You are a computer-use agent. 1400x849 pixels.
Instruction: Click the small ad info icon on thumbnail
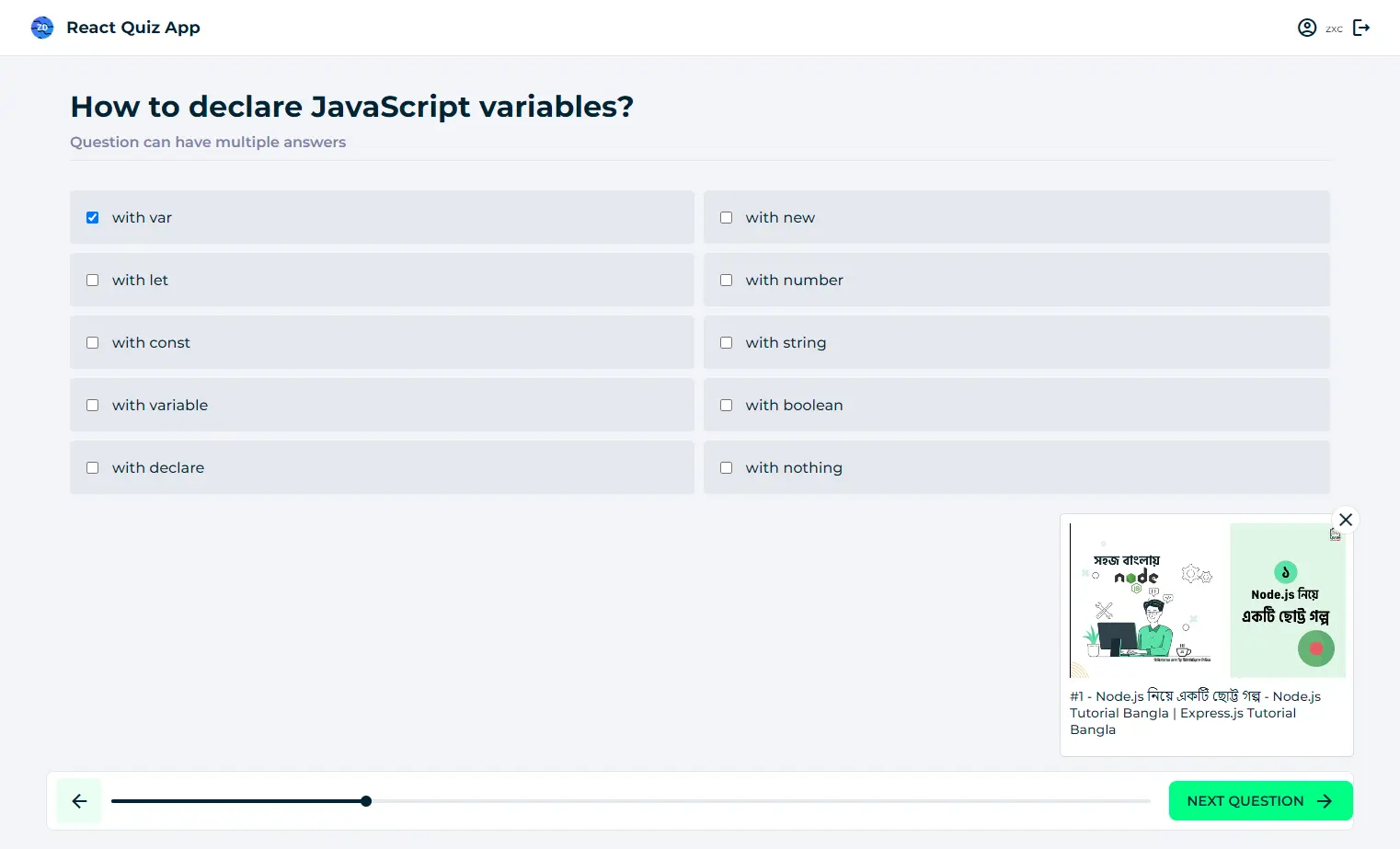(x=1336, y=534)
